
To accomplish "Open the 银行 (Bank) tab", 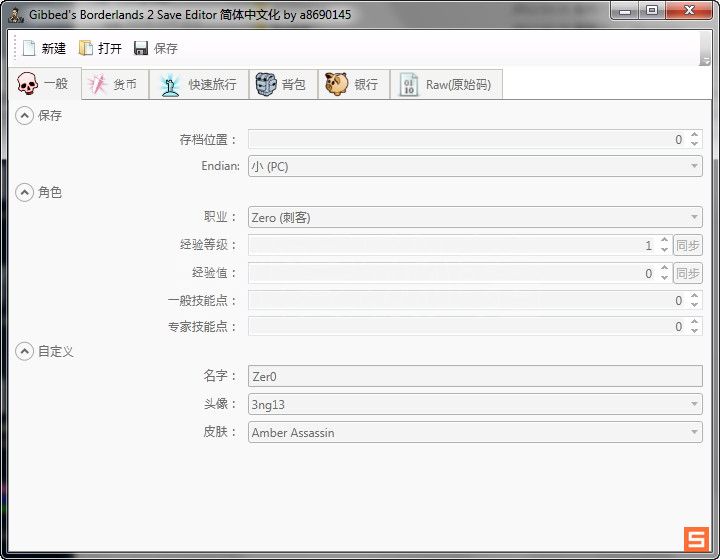I will 352,85.
